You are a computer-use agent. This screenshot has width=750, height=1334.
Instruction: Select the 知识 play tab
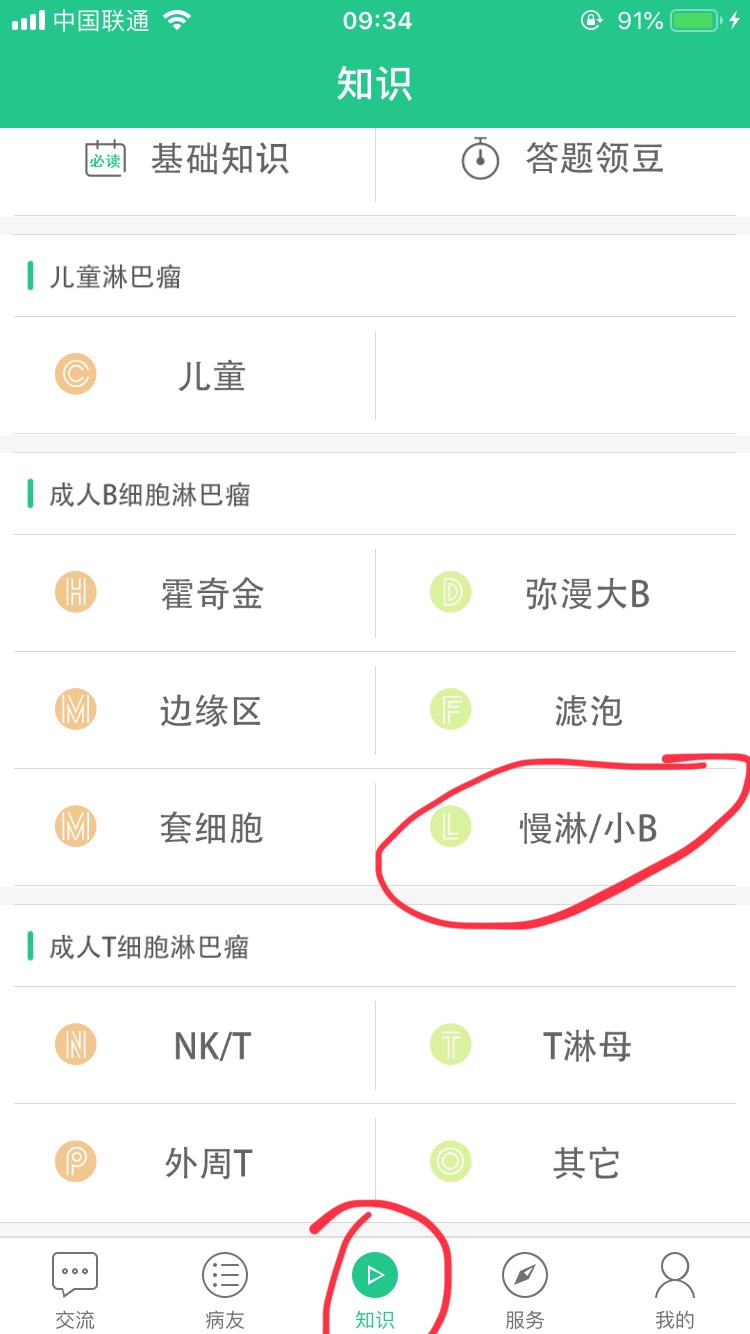[x=375, y=1289]
